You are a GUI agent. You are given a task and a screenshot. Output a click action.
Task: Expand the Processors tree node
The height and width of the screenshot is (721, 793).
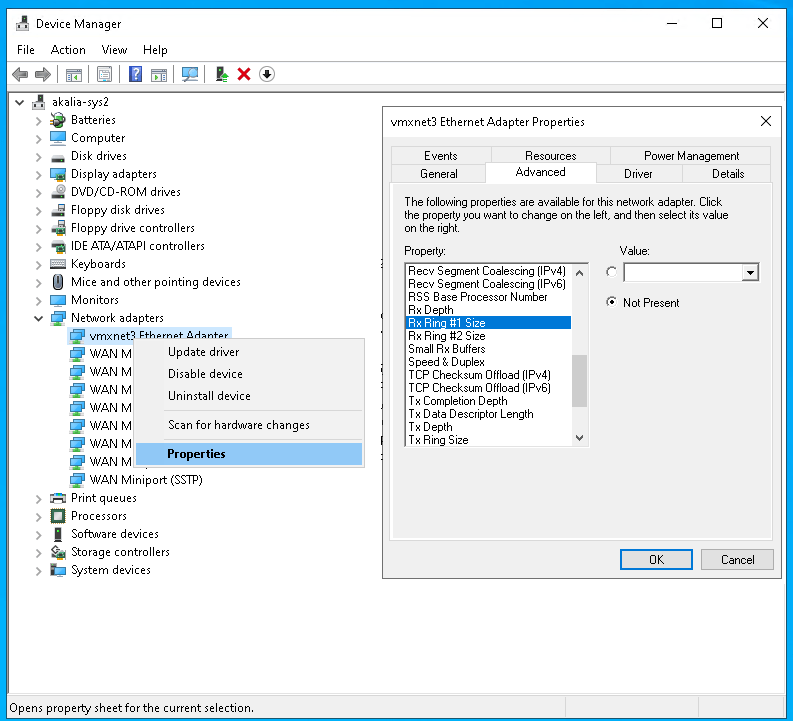coord(39,516)
